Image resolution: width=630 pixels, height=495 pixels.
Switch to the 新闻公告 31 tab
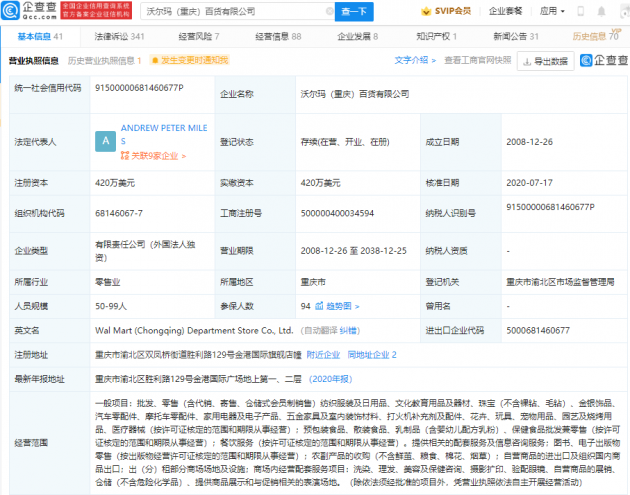516,37
